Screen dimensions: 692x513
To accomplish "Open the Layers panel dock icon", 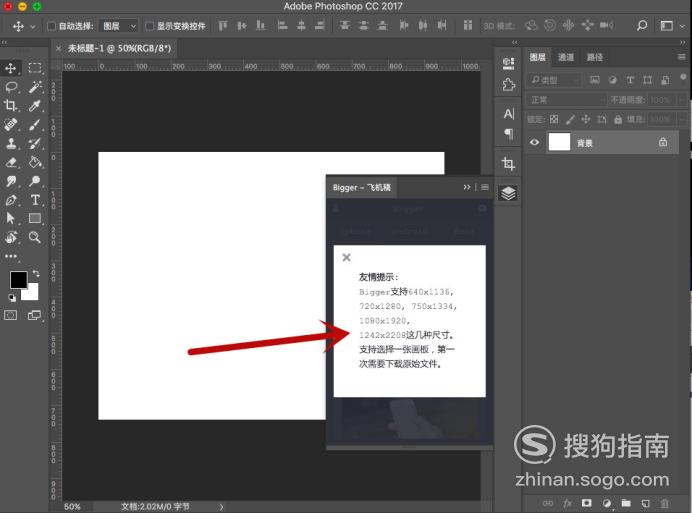I will (508, 193).
